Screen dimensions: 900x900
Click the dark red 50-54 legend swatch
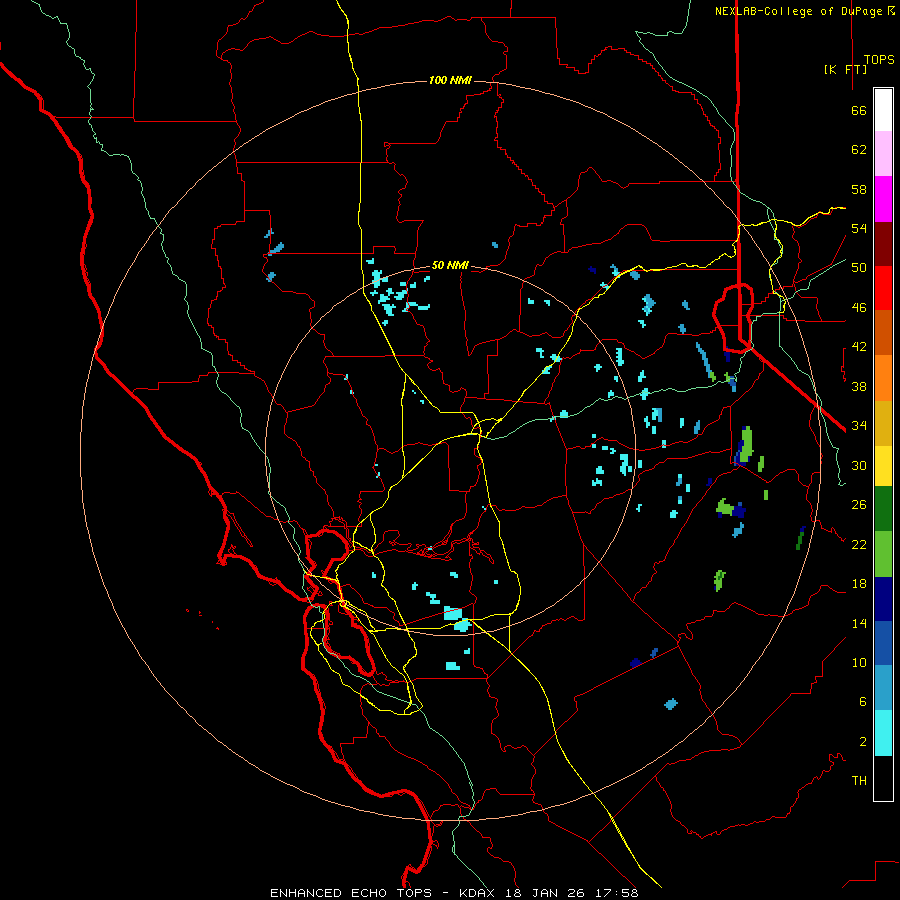[x=883, y=244]
